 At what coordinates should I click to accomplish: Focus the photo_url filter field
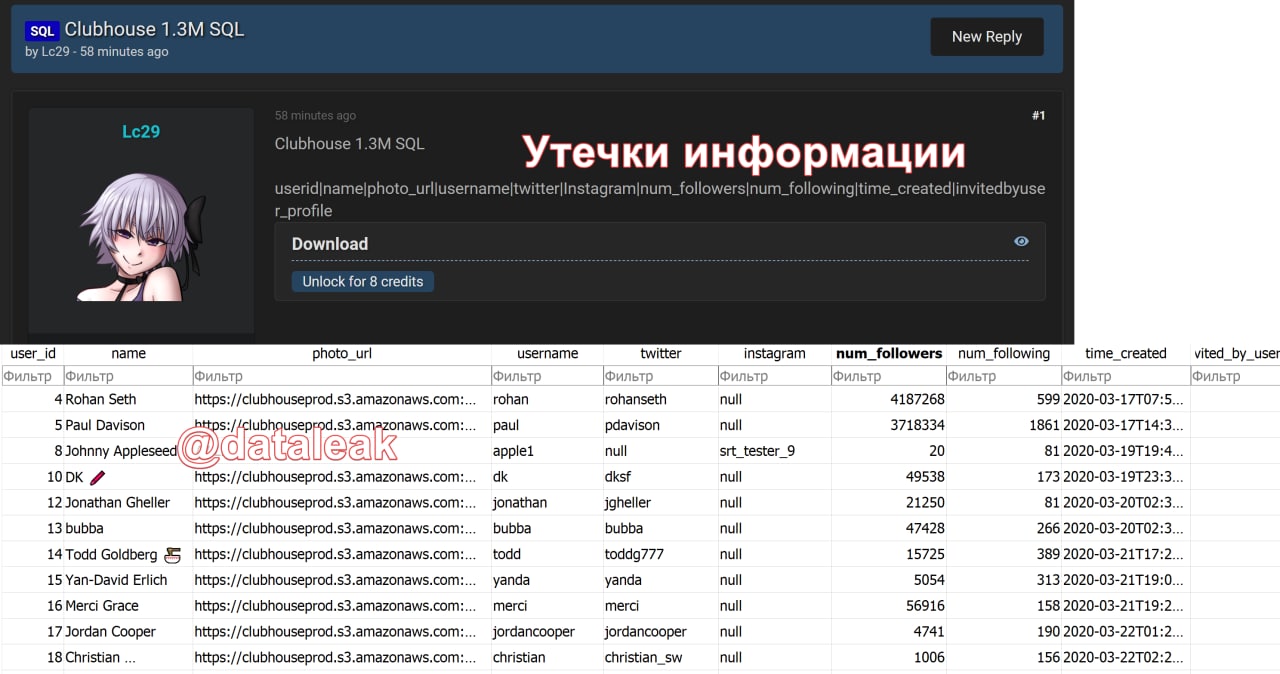(342, 376)
